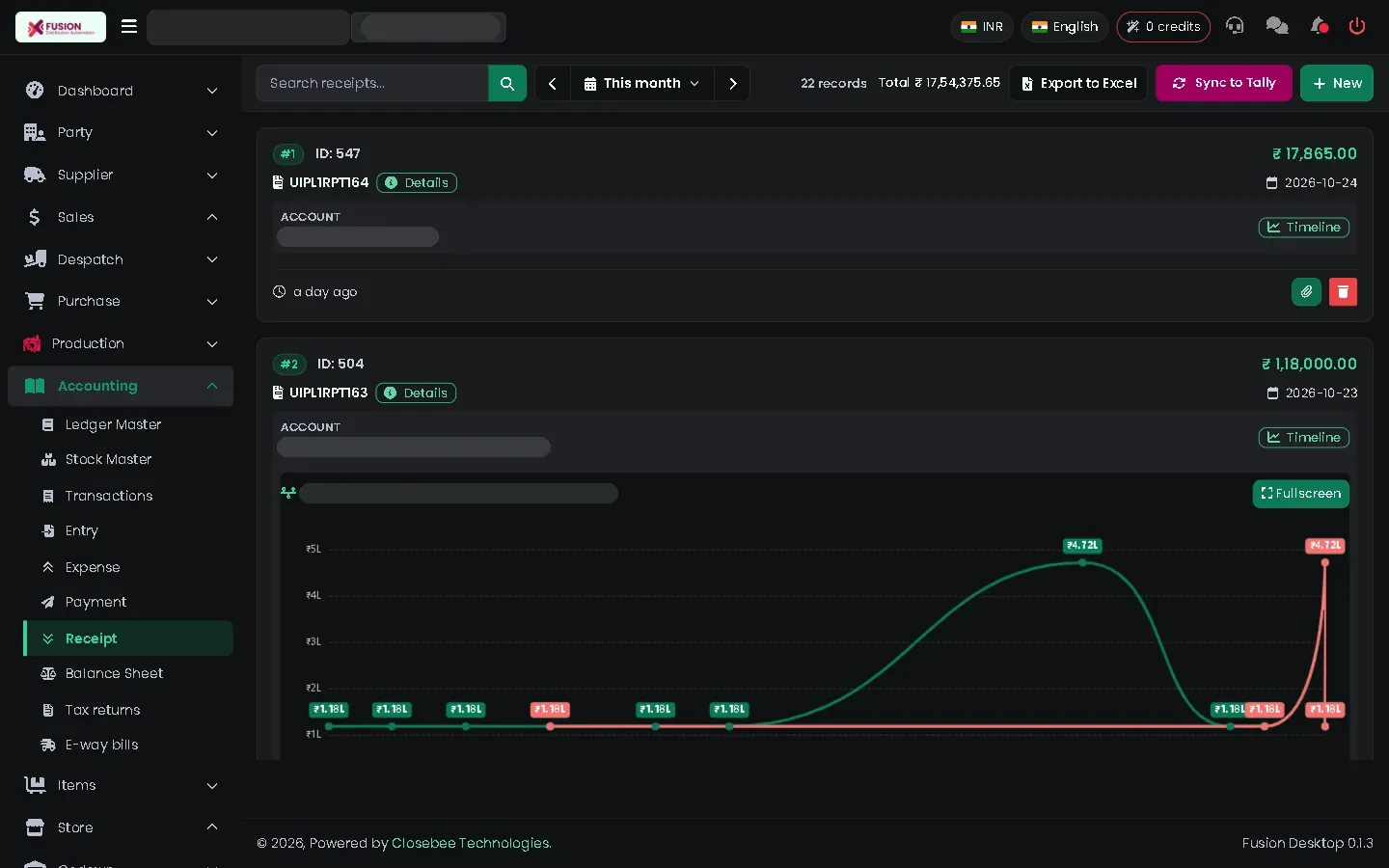The height and width of the screenshot is (868, 1389).
Task: Open Closebee Technologies link
Action: tap(472, 843)
